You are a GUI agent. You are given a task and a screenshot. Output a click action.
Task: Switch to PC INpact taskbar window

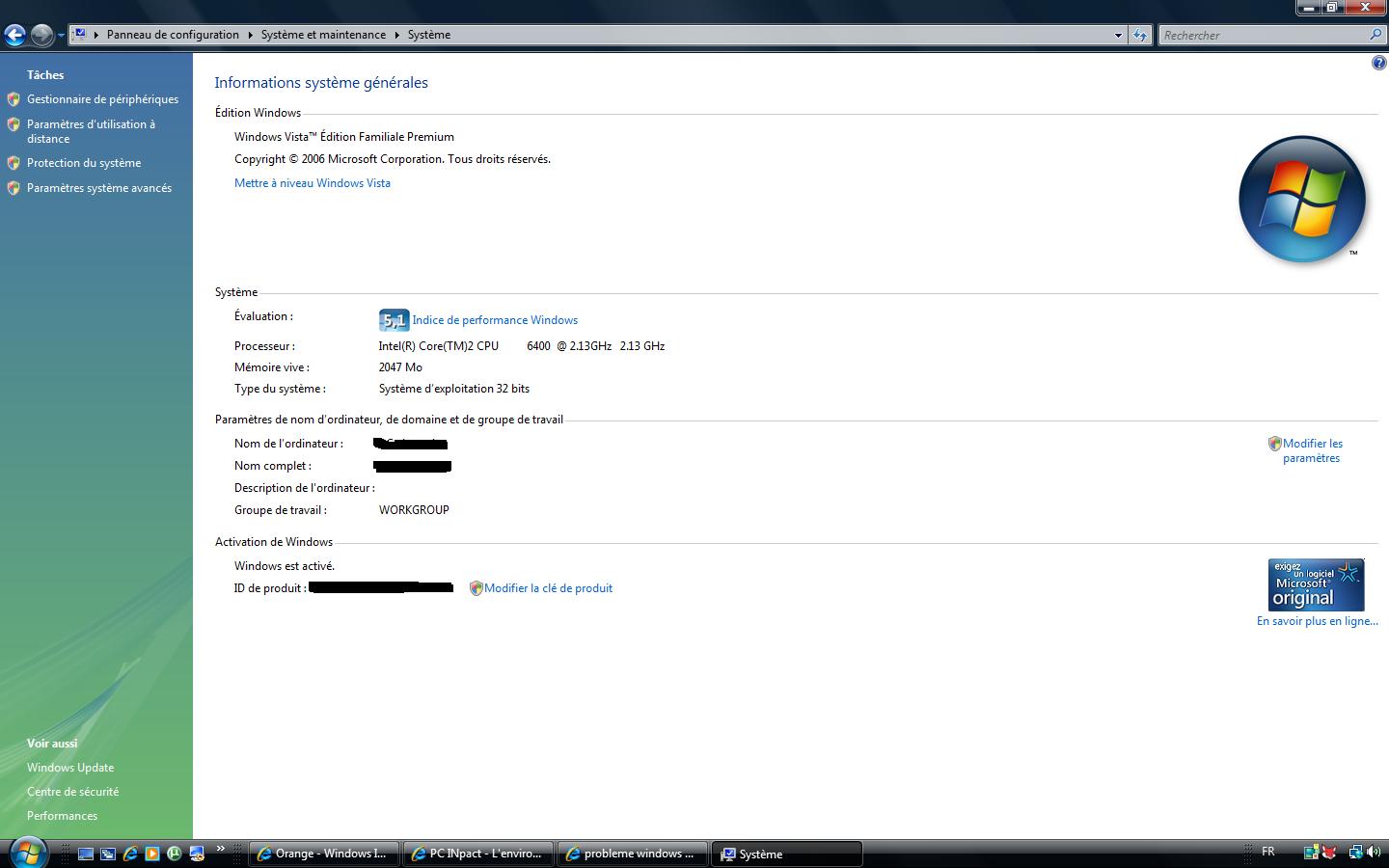477,854
